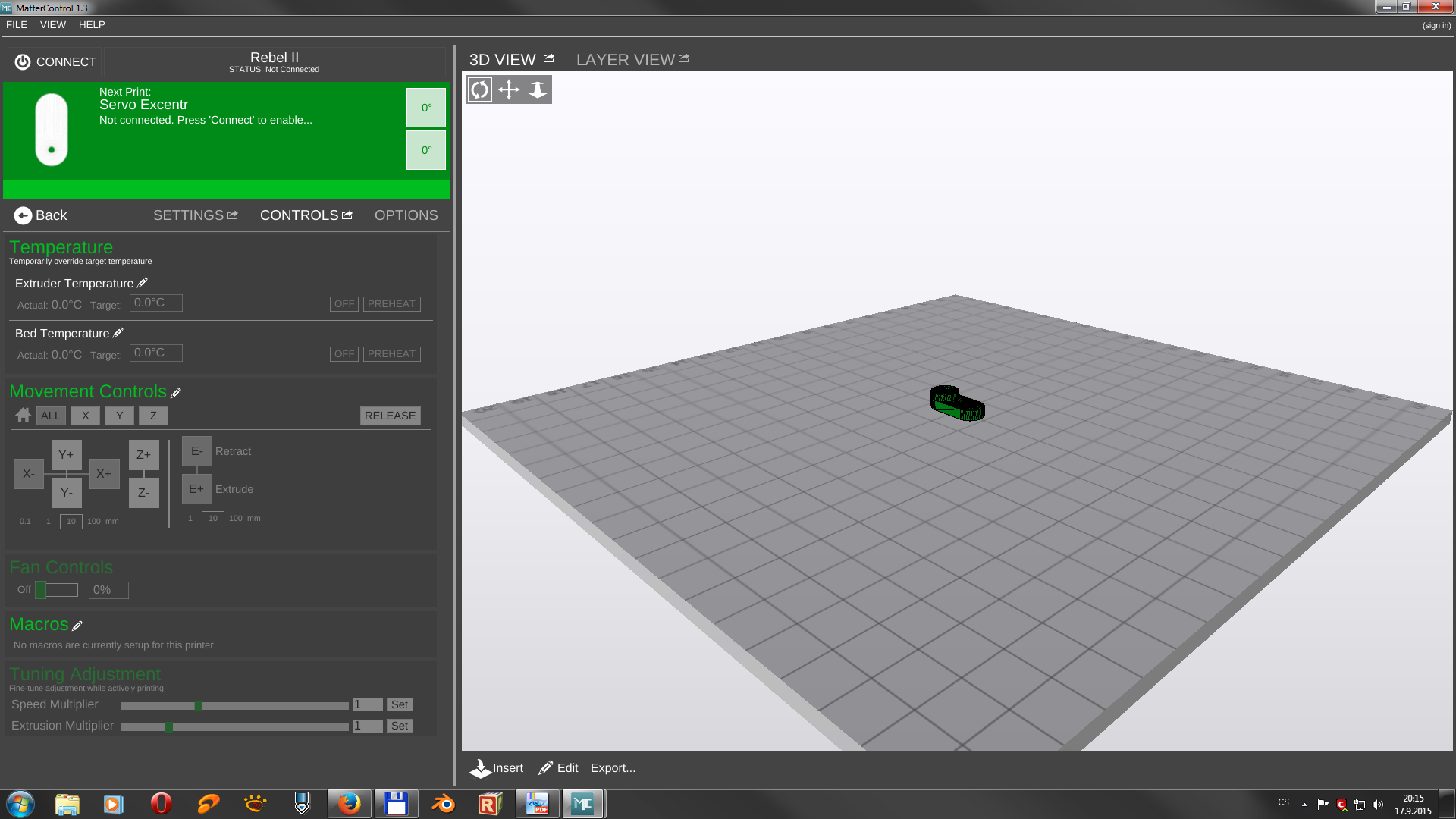Open the OPTIONS tab

[x=406, y=215]
